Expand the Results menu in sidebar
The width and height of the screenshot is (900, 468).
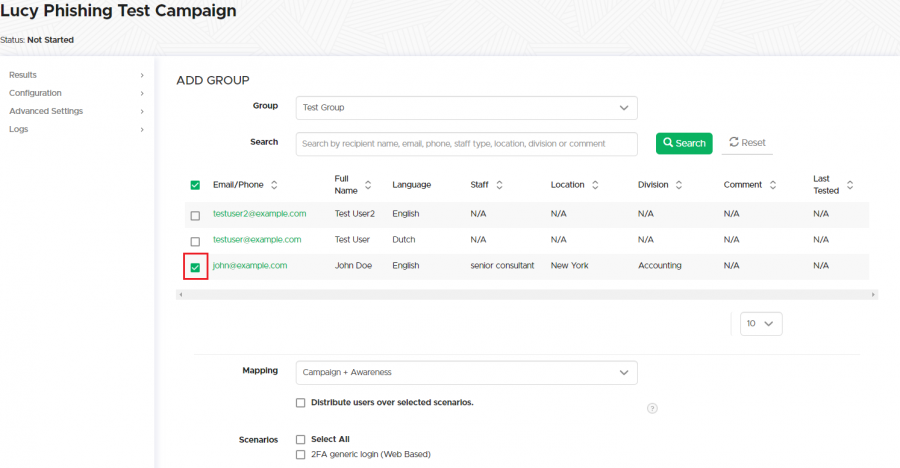tap(76, 75)
